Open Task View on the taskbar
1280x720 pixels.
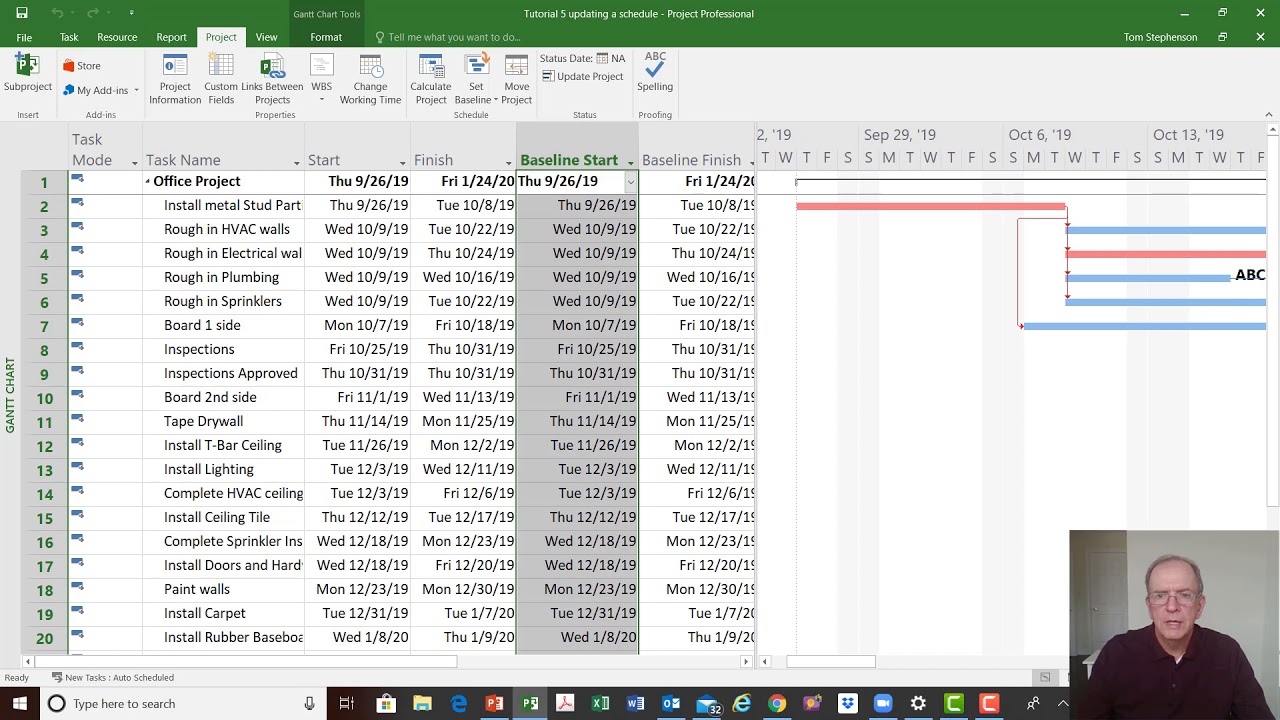click(x=346, y=703)
